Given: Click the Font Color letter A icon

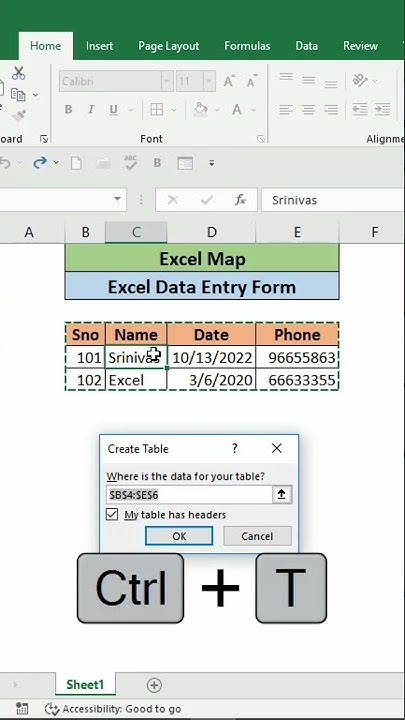Looking at the screenshot, I should [237, 109].
